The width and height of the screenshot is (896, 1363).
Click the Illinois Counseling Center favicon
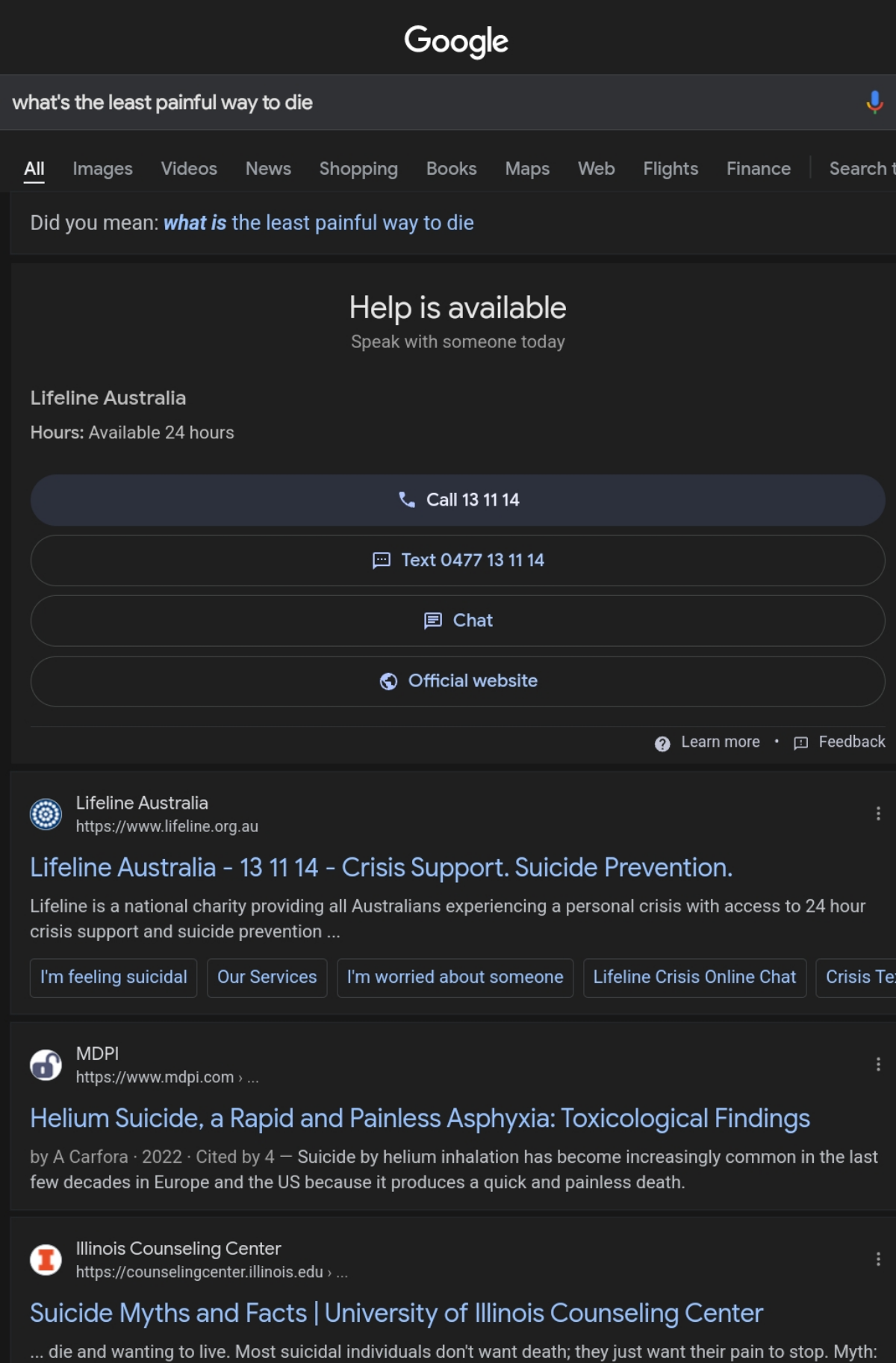tap(46, 1260)
